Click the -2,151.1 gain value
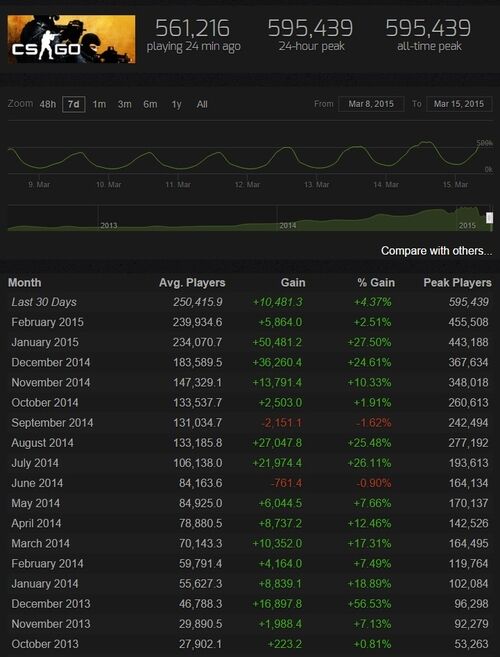Image resolution: width=500 pixels, height=657 pixels. (281, 423)
